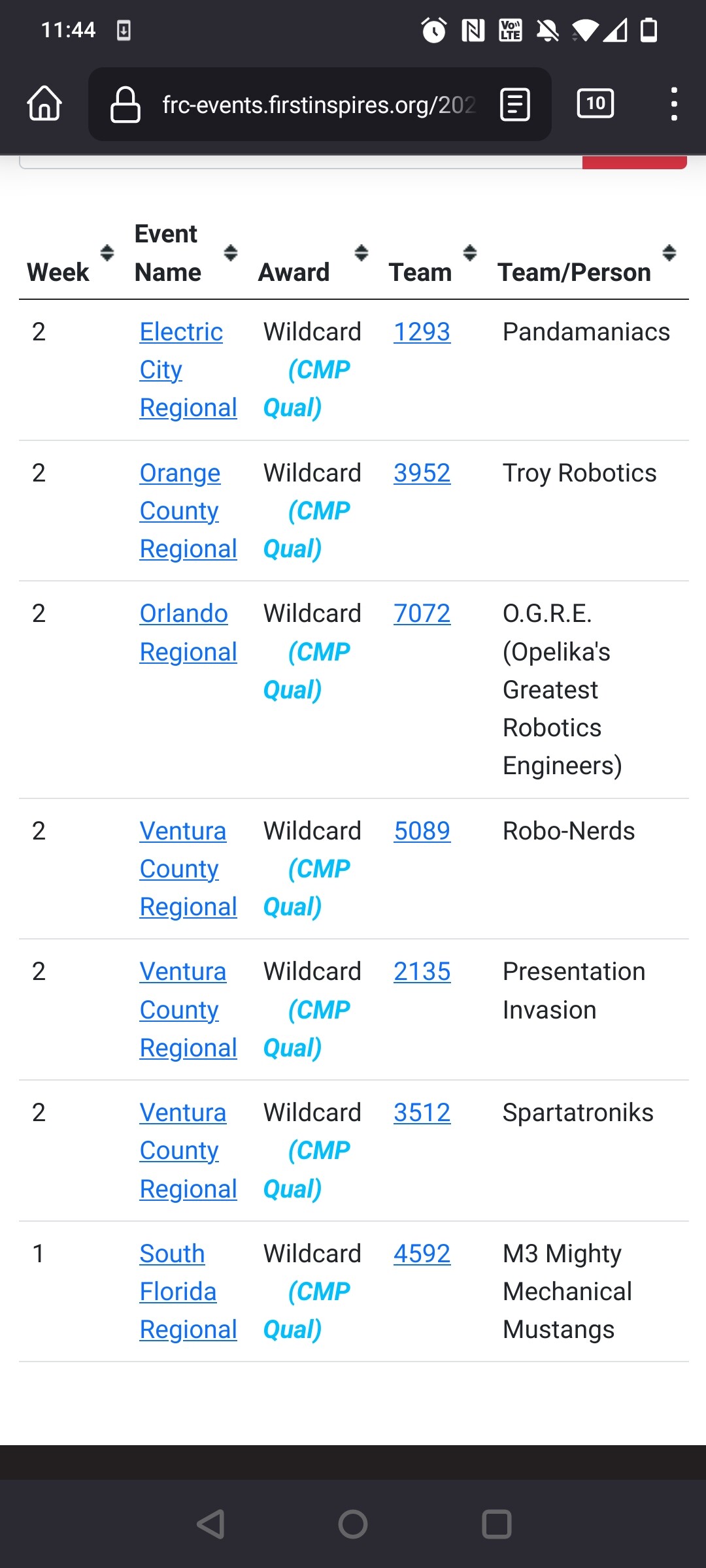This screenshot has height=1568, width=706.
Task: Open the Orlando Regional event link
Action: click(x=188, y=632)
